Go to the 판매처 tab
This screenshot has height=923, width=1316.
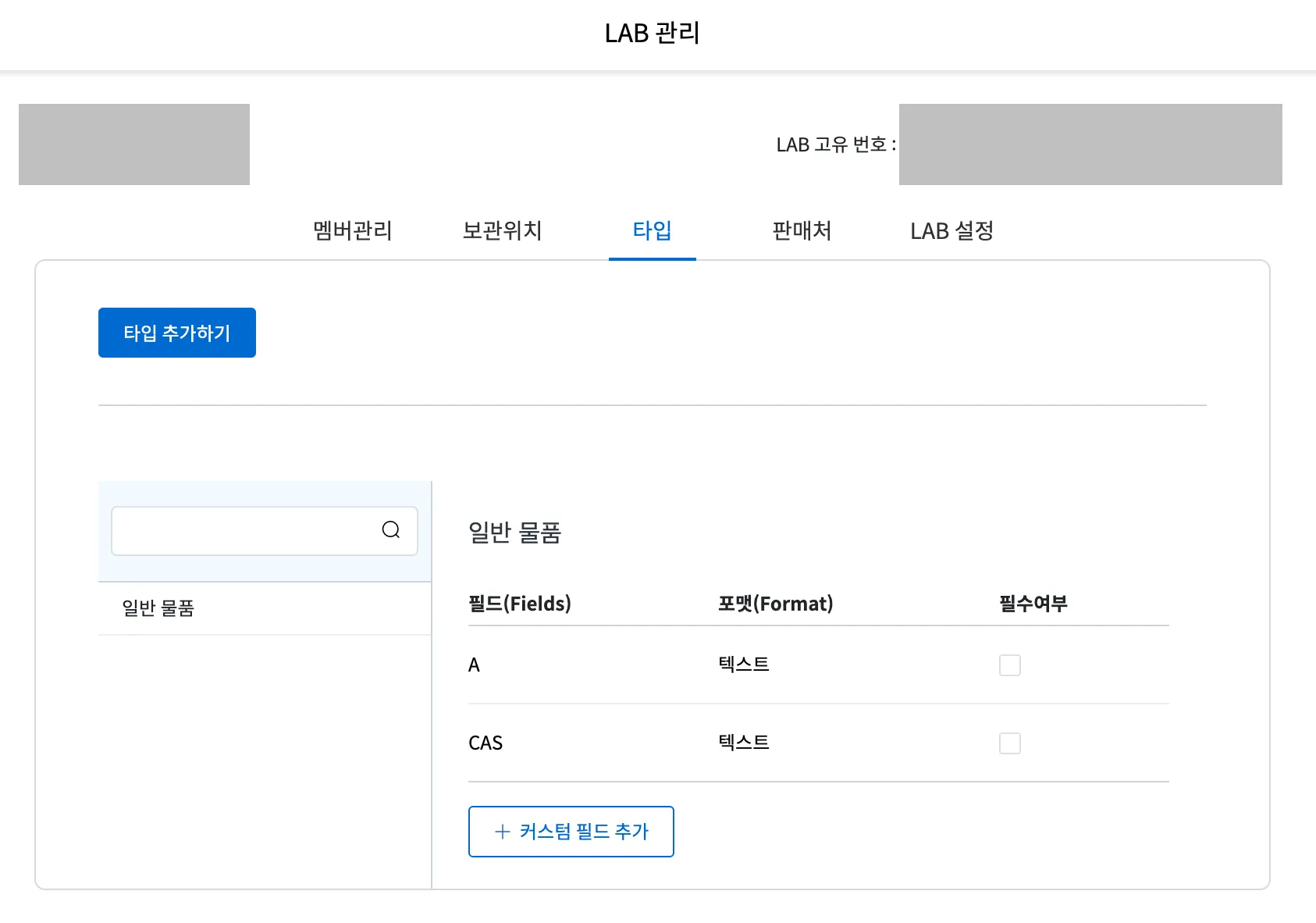coord(802,231)
